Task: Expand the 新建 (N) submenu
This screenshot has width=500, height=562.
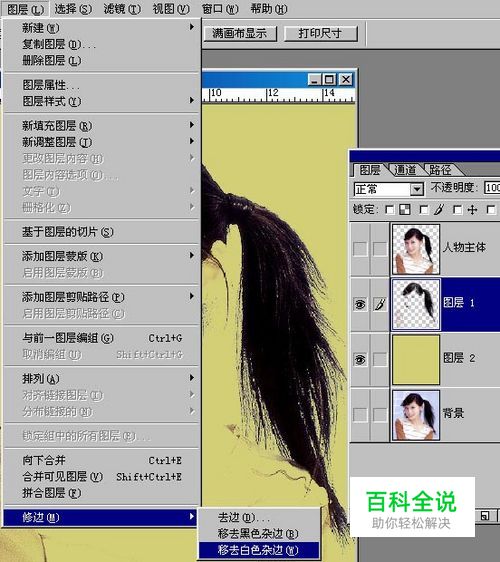Action: pyautogui.click(x=101, y=28)
